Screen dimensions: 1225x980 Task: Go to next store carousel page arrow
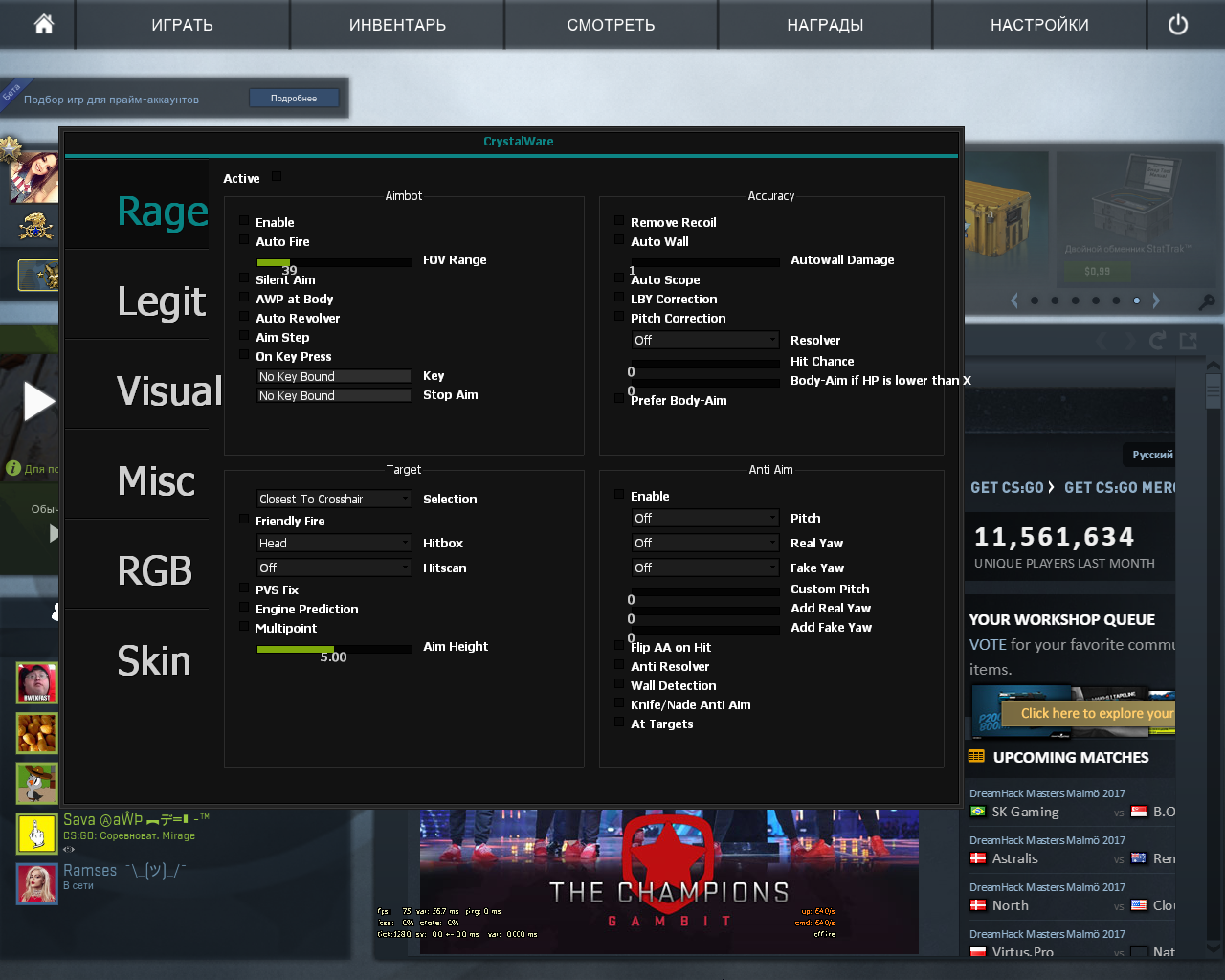pyautogui.click(x=1156, y=301)
